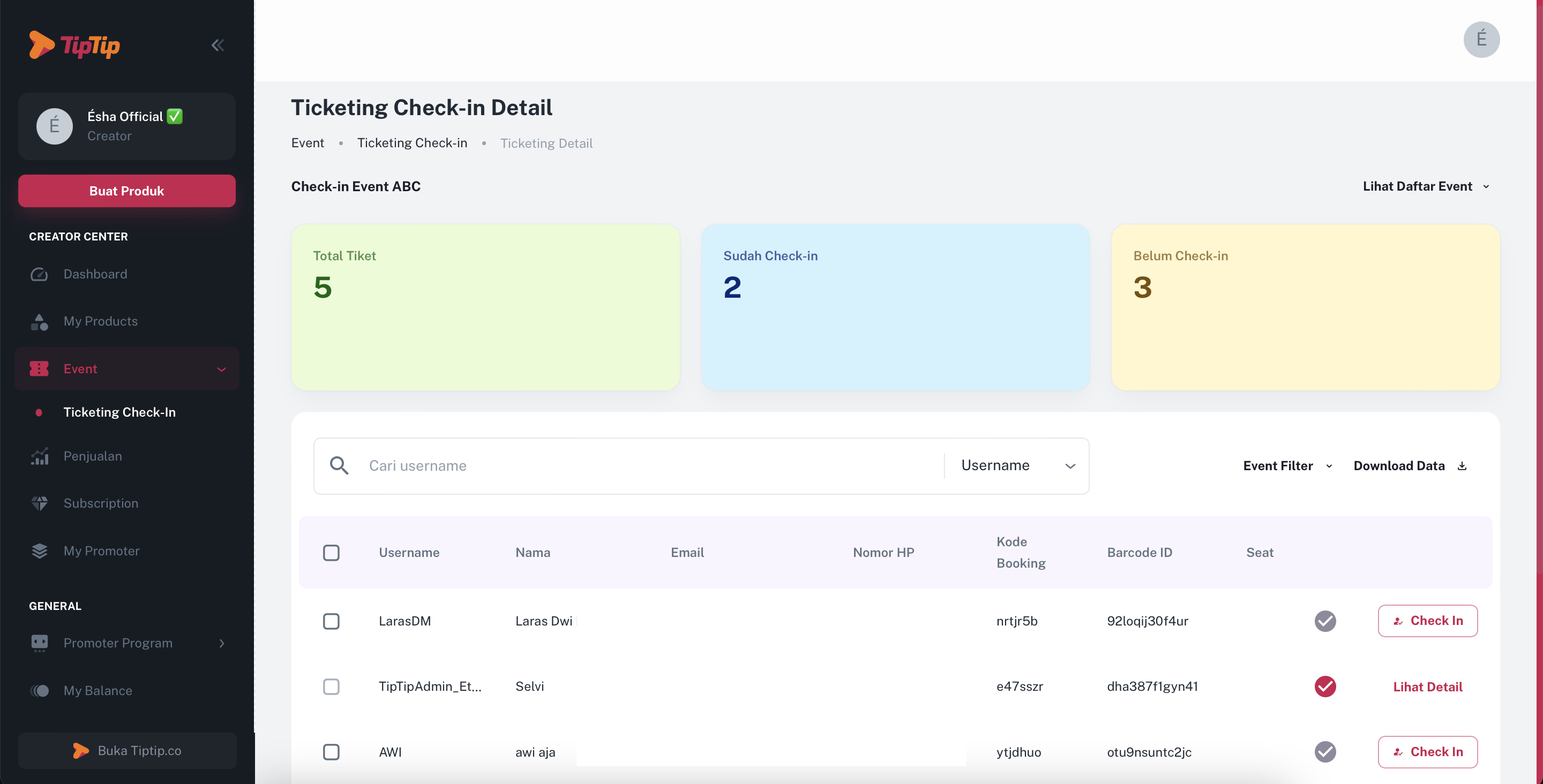
Task: Select the AWI row checkbox
Action: 331,752
